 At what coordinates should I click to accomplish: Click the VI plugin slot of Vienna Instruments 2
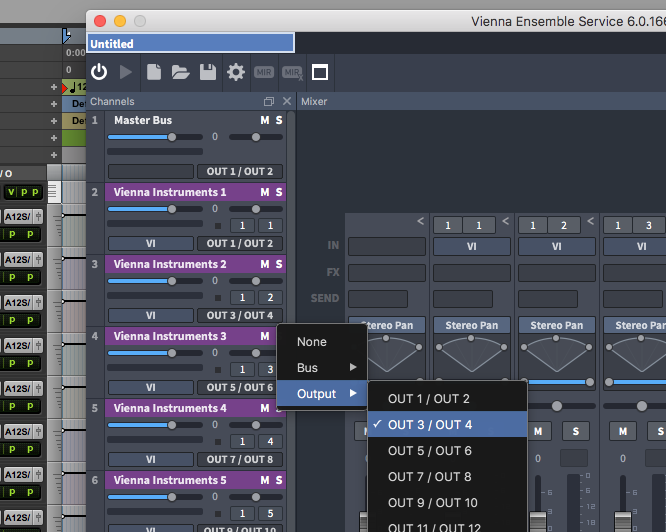[x=151, y=315]
